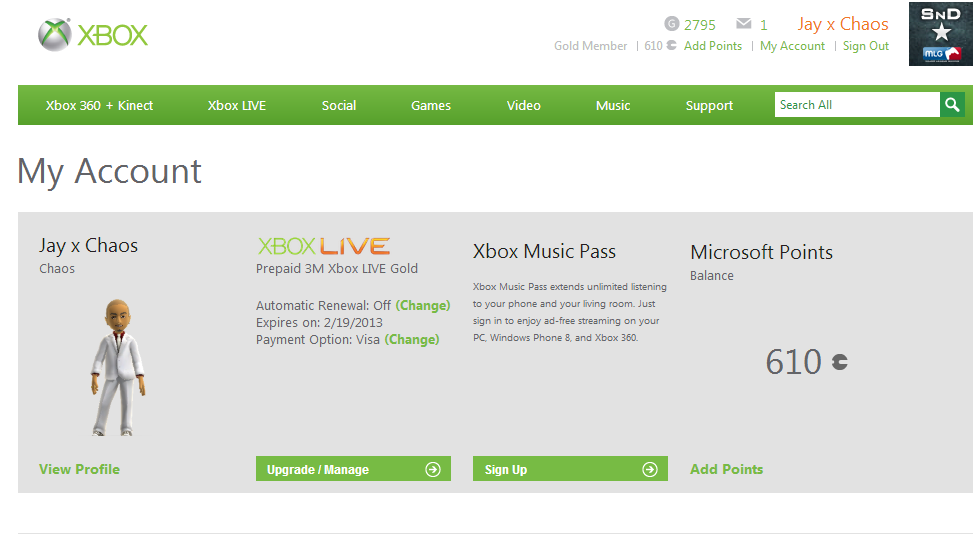Open the Video menu
The image size is (976, 543).
click(523, 105)
